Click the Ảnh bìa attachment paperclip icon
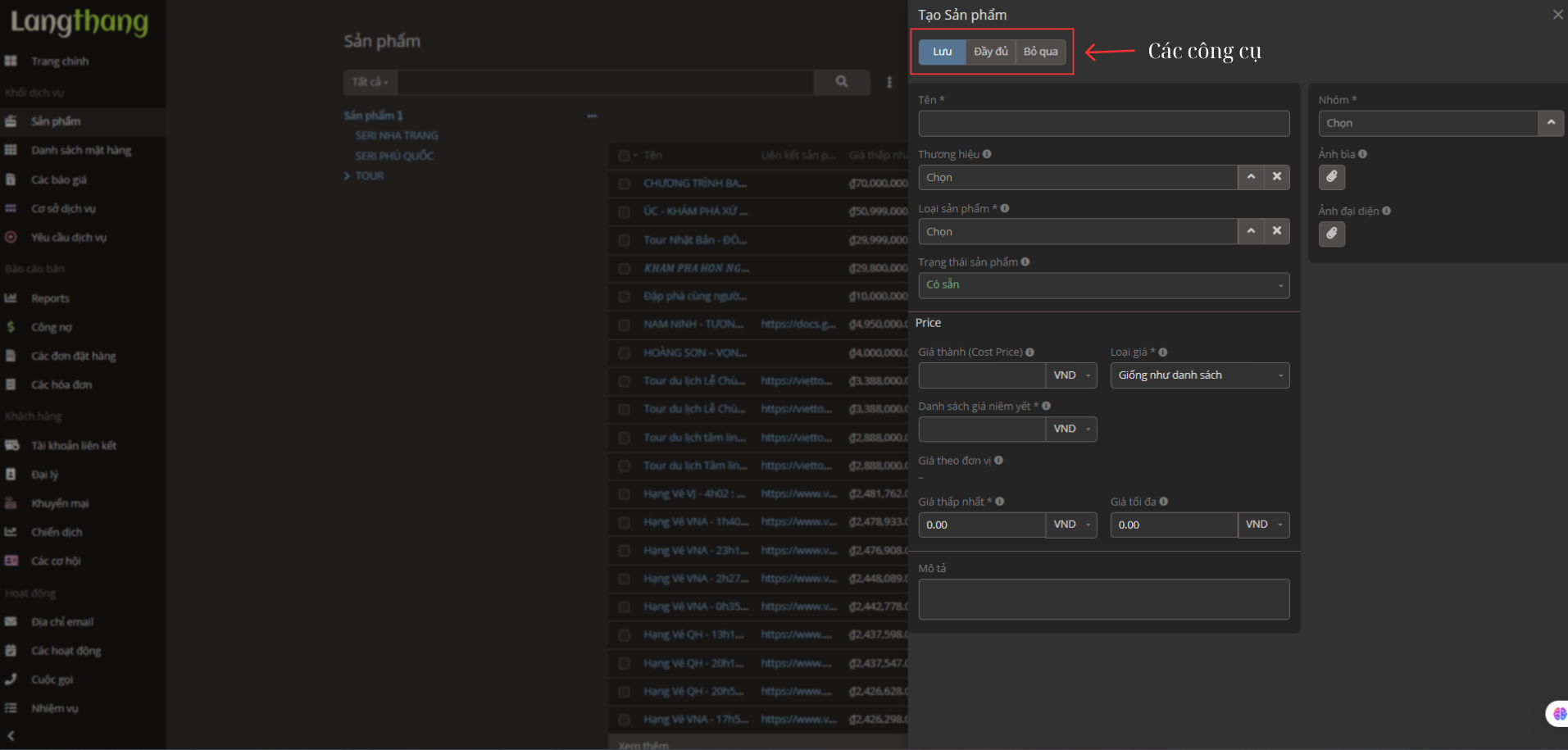1568x750 pixels. pos(1331,177)
